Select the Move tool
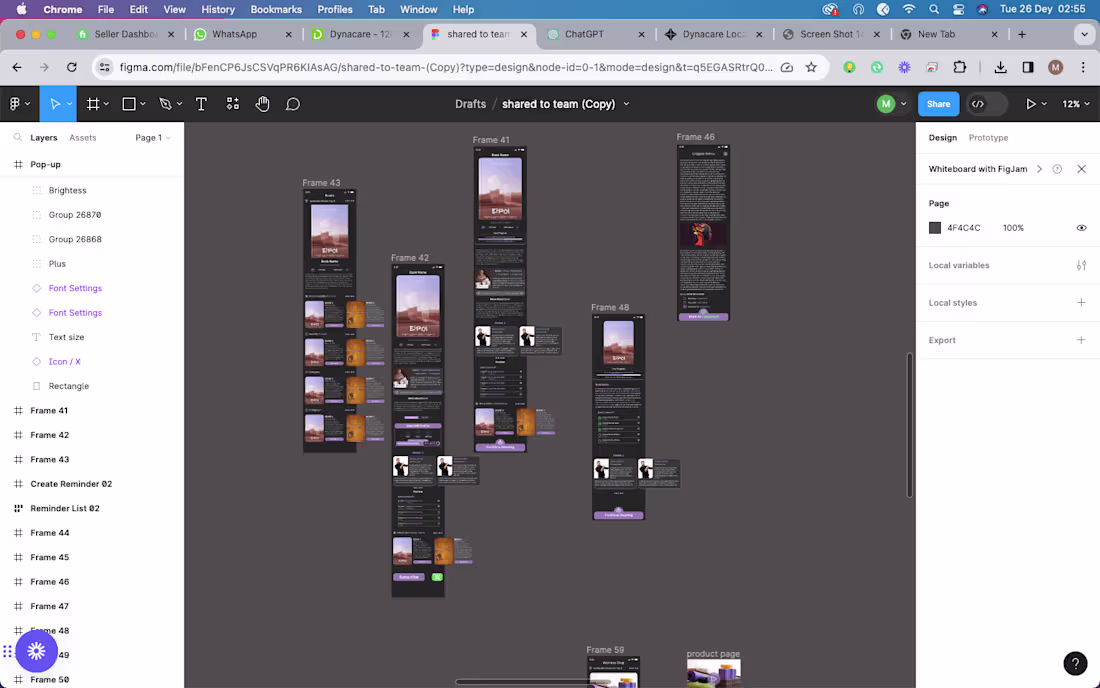 54,104
